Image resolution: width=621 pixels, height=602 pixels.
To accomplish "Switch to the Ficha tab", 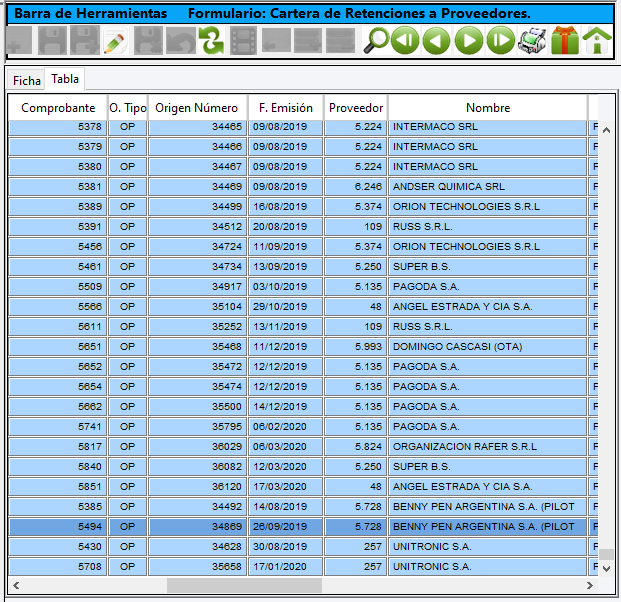I will point(27,81).
